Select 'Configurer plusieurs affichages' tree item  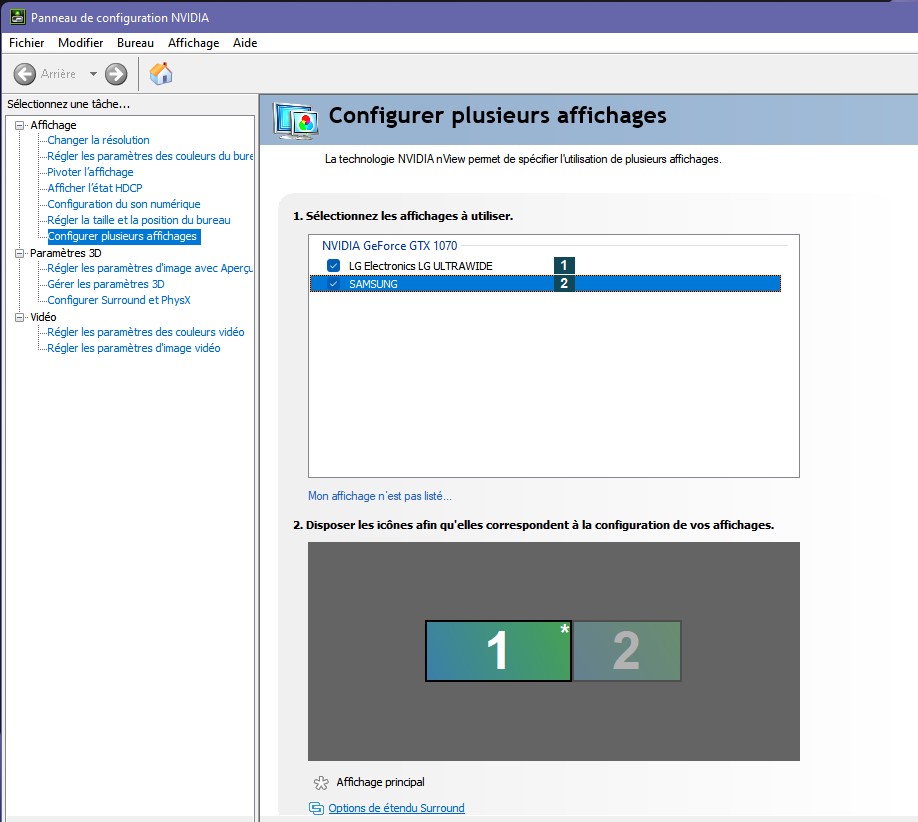tap(122, 236)
